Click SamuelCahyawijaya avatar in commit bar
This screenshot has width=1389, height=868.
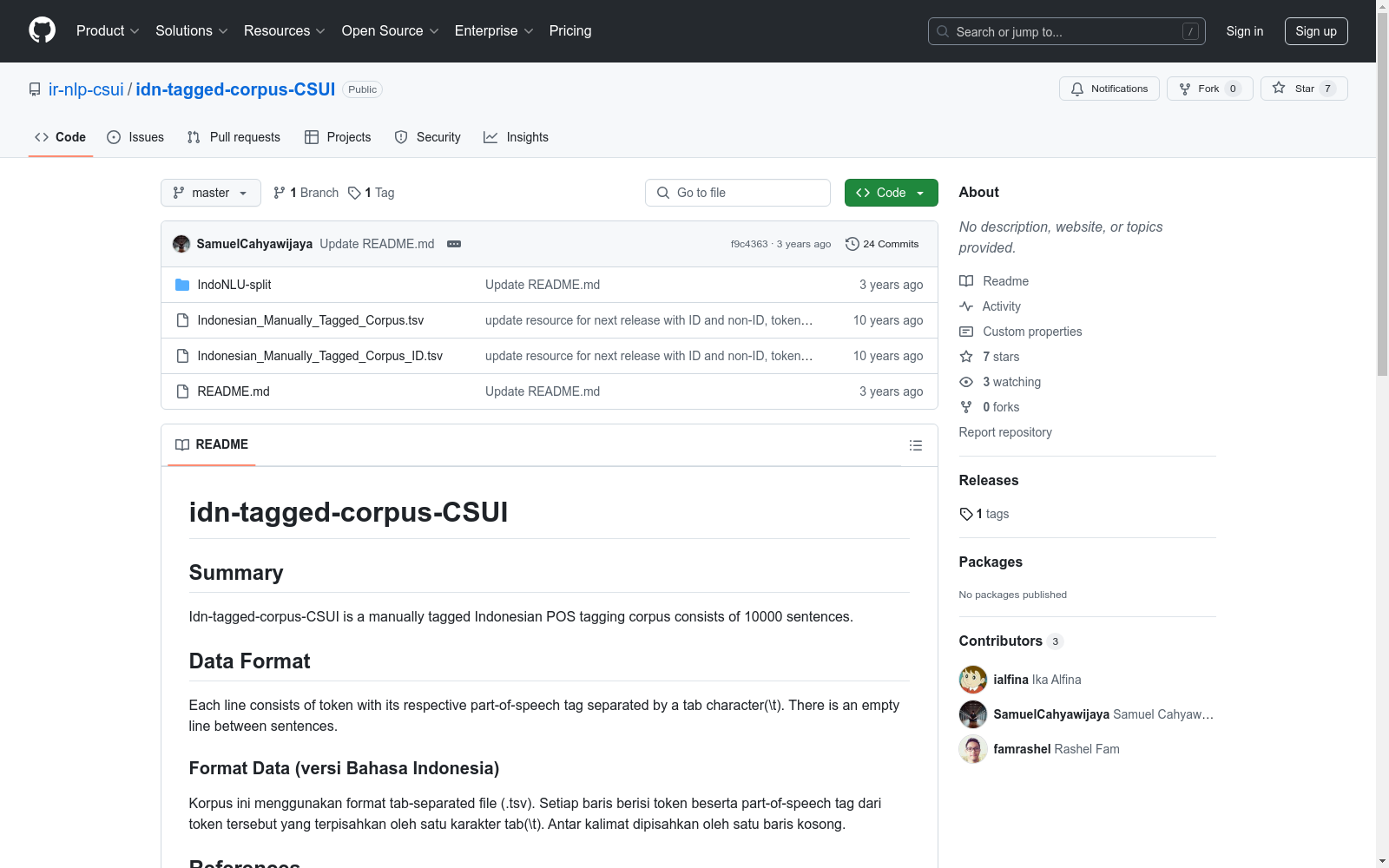coord(181,244)
